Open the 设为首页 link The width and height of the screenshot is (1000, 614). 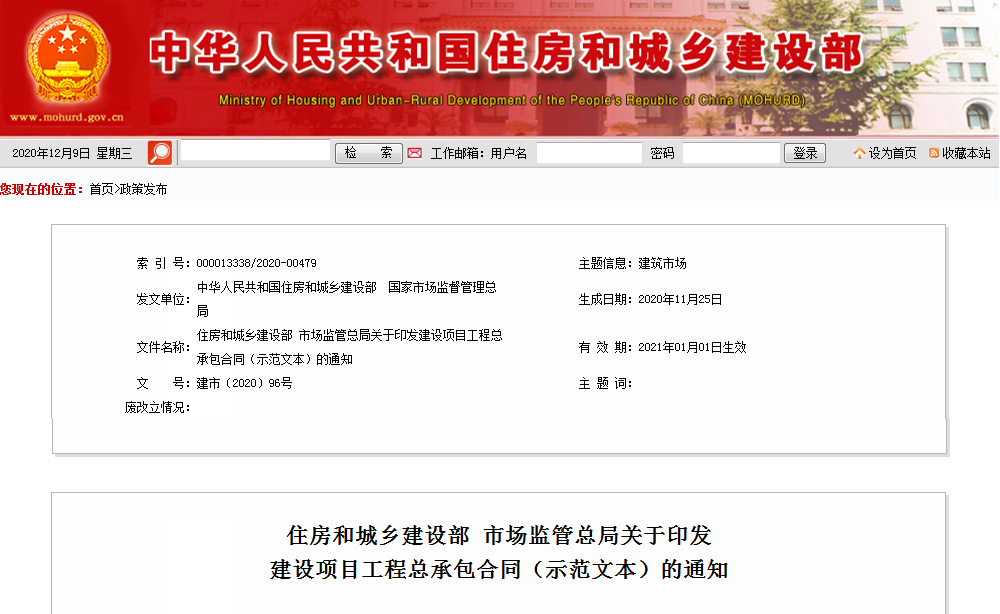892,153
